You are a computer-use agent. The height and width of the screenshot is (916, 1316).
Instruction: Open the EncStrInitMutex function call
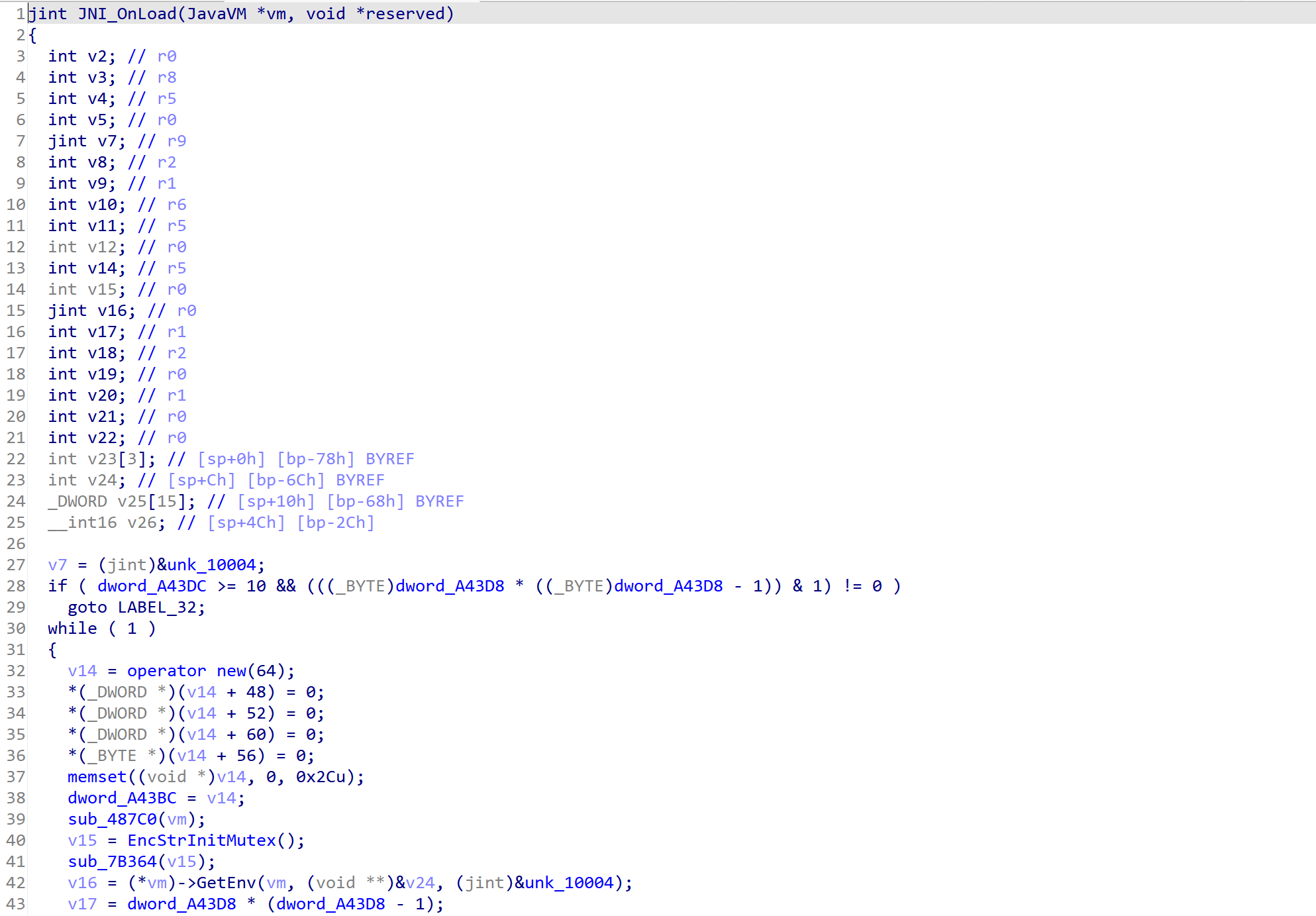[x=201, y=840]
